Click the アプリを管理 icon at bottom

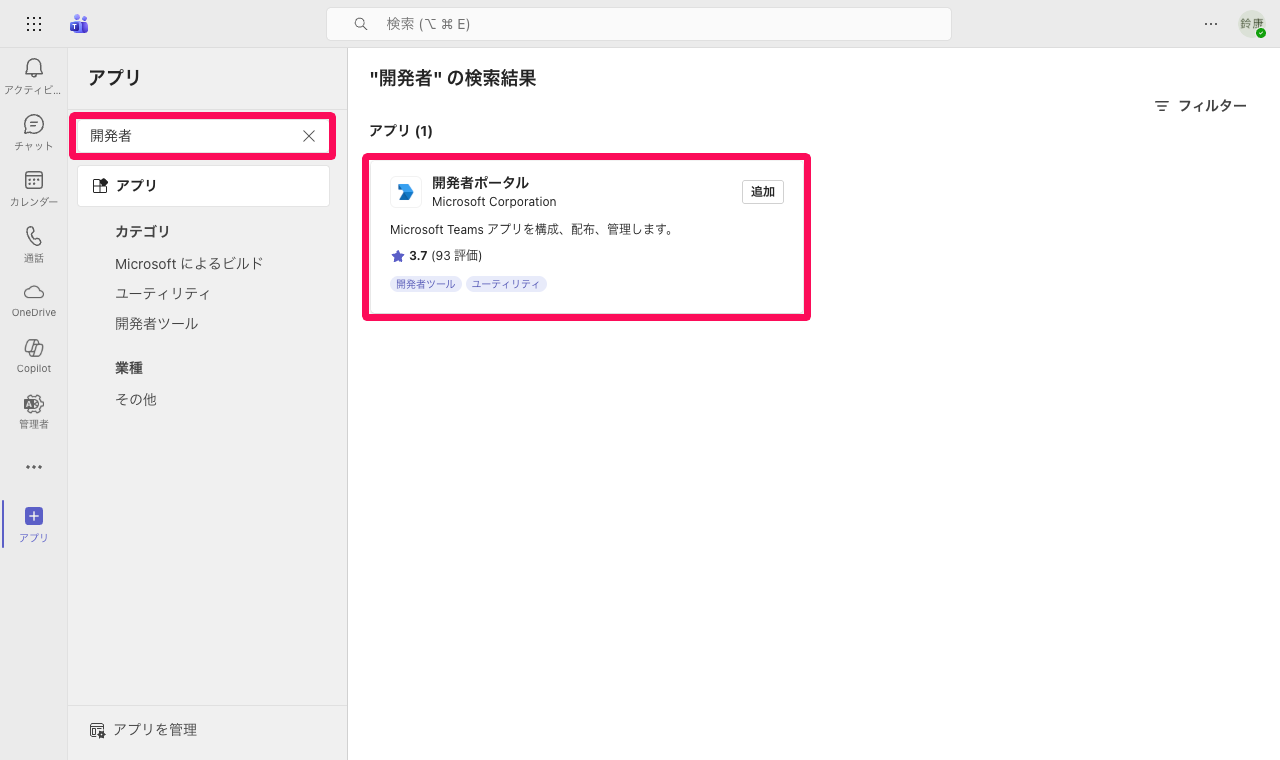[97, 730]
